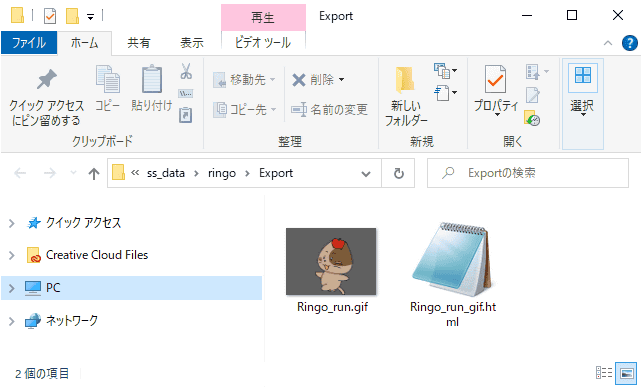Click the scissors Cut icon
Viewport: 642px width, 387px height.
[x=186, y=71]
